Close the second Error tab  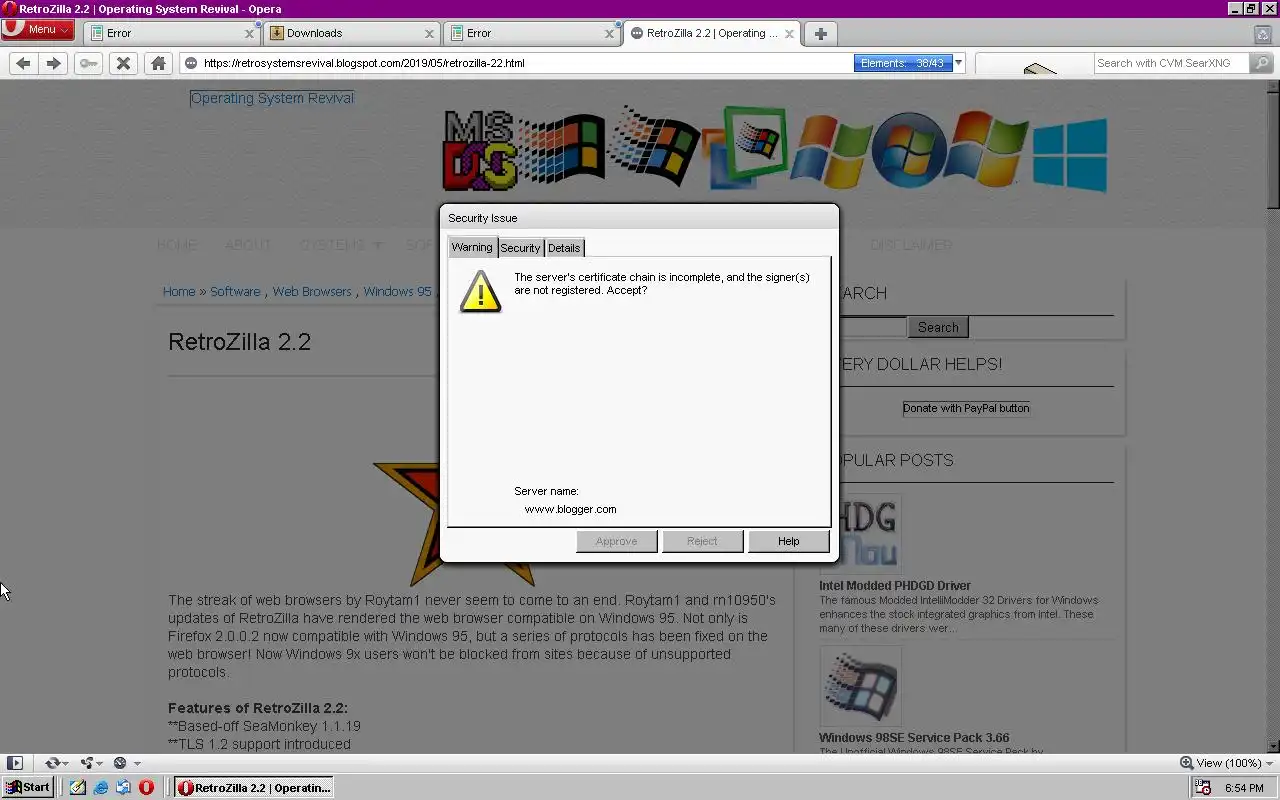point(609,33)
